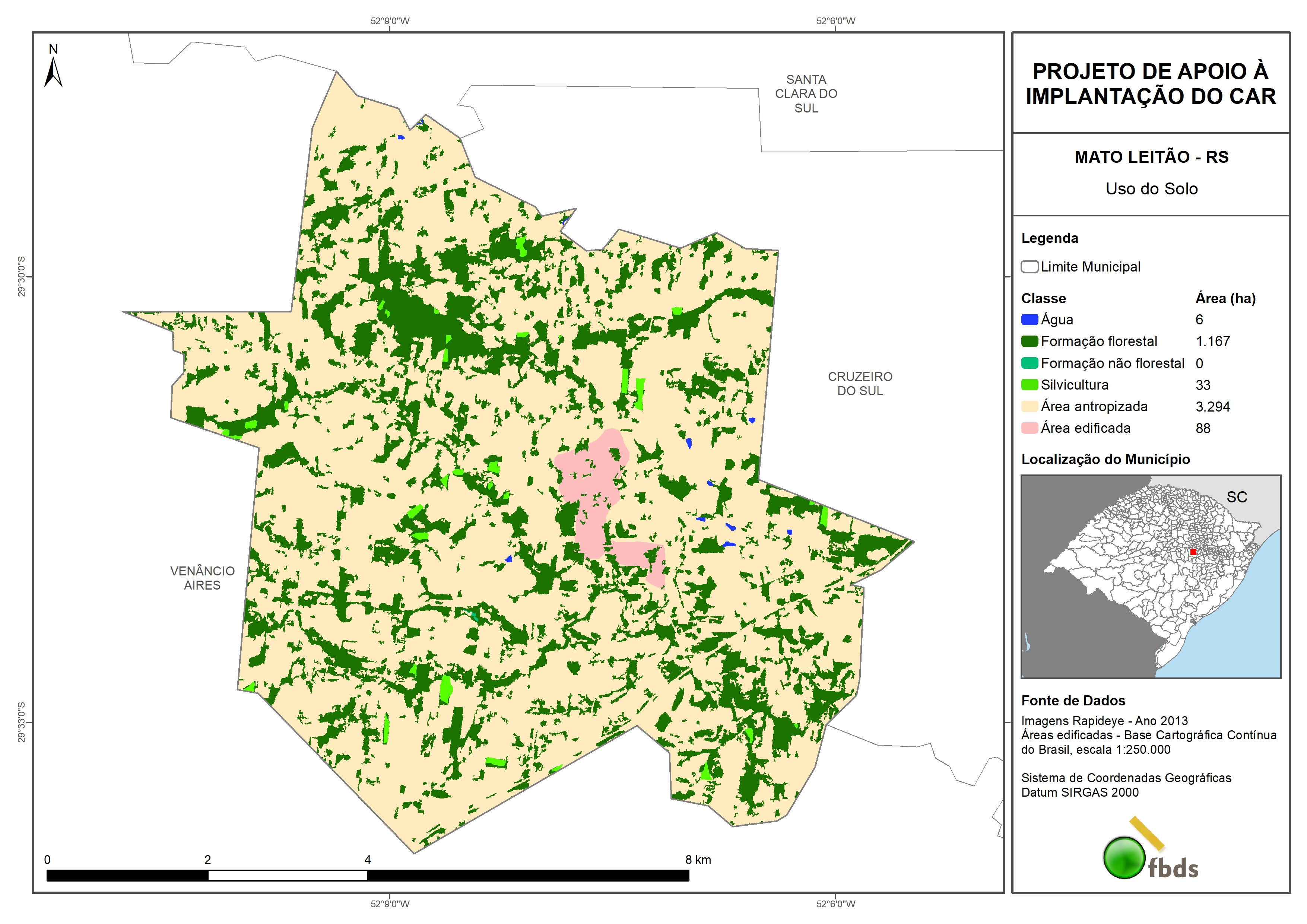Click the Fonte de Dados heading
This screenshot has width=1307, height=924.
point(1073,701)
